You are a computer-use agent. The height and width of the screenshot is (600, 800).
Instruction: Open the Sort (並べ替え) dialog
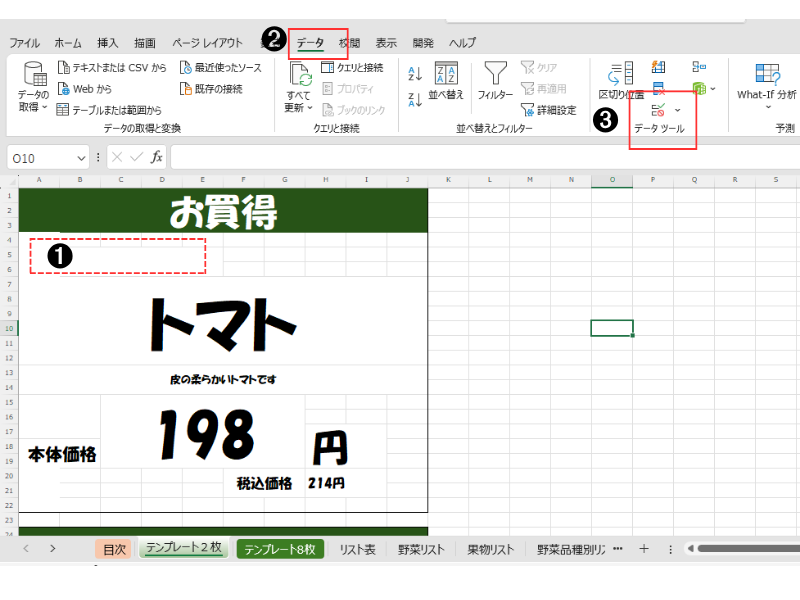(447, 80)
